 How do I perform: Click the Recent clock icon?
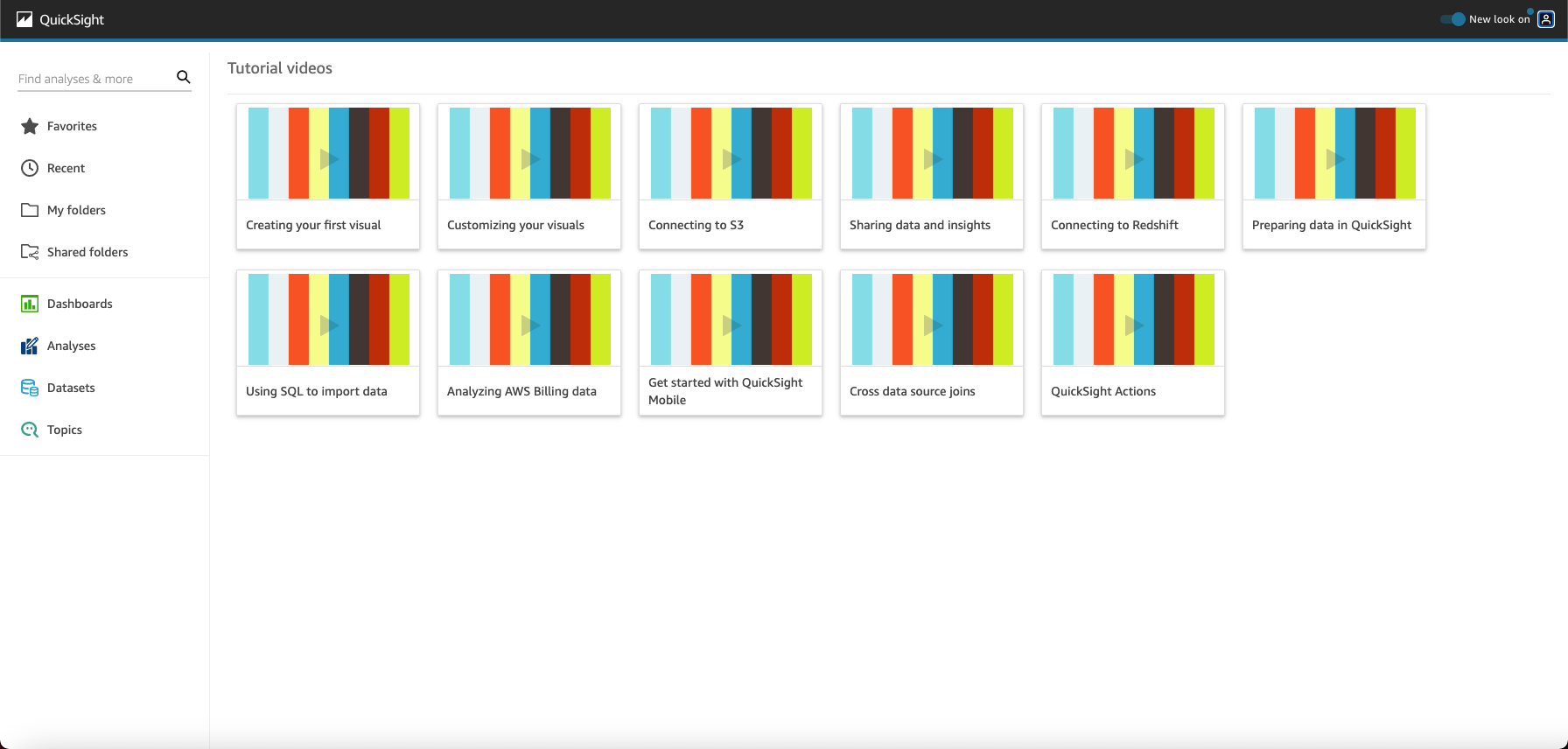coord(30,168)
